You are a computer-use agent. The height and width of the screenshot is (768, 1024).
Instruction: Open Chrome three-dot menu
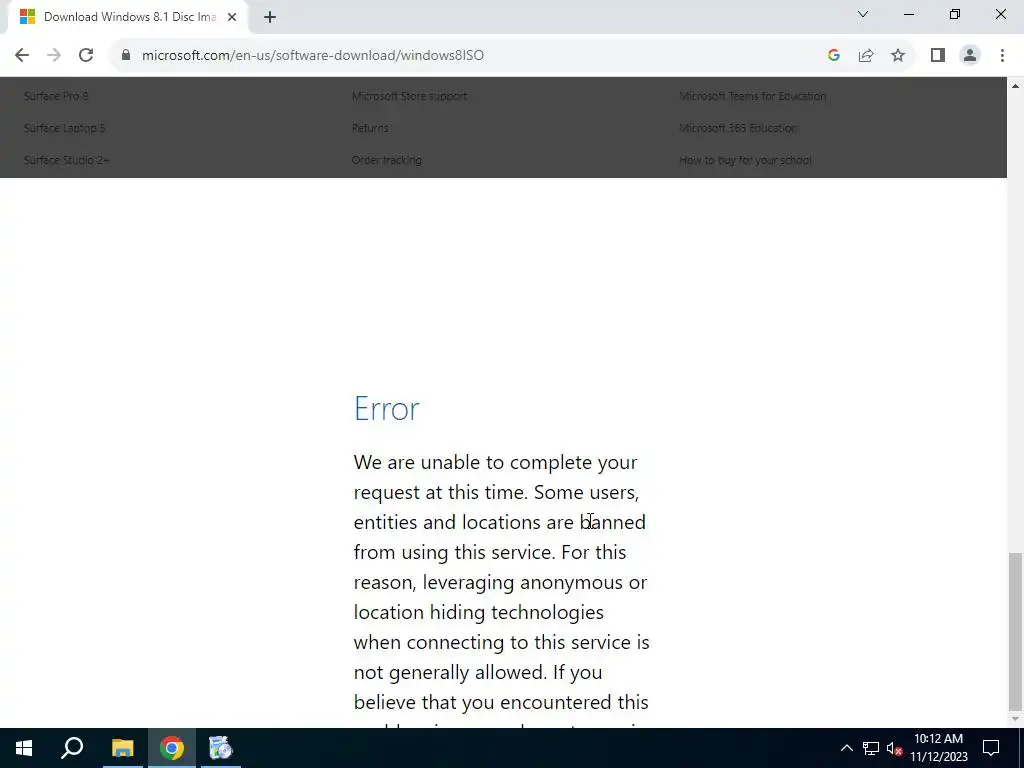point(1002,56)
